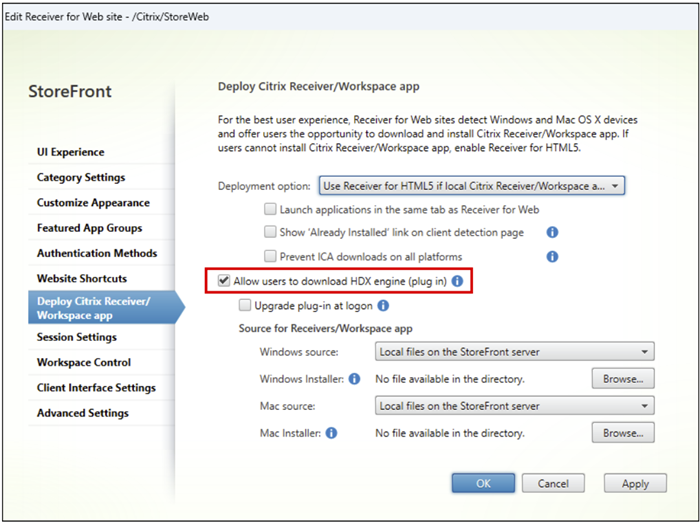Open UI Experience settings page
This screenshot has height=523, width=700.
tap(71, 152)
